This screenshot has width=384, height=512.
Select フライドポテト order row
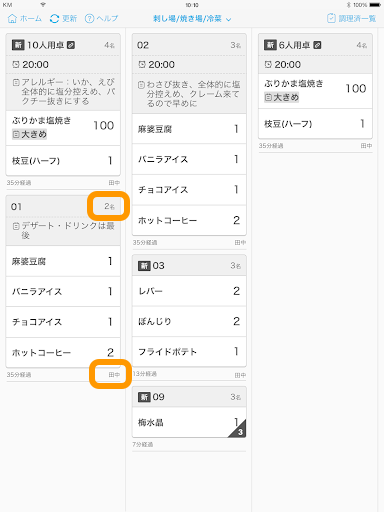point(189,352)
